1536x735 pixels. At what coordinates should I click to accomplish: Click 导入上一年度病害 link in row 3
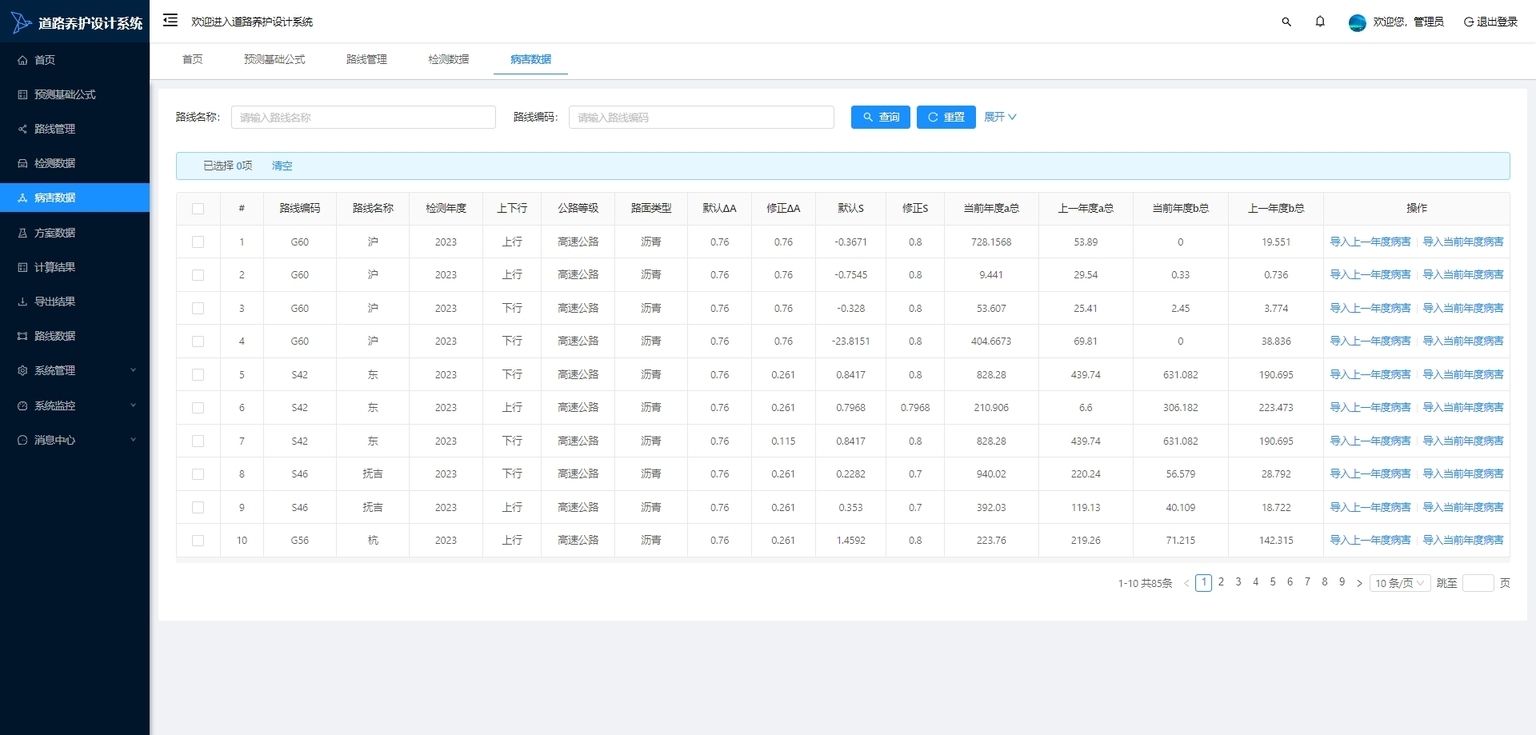coord(1370,308)
